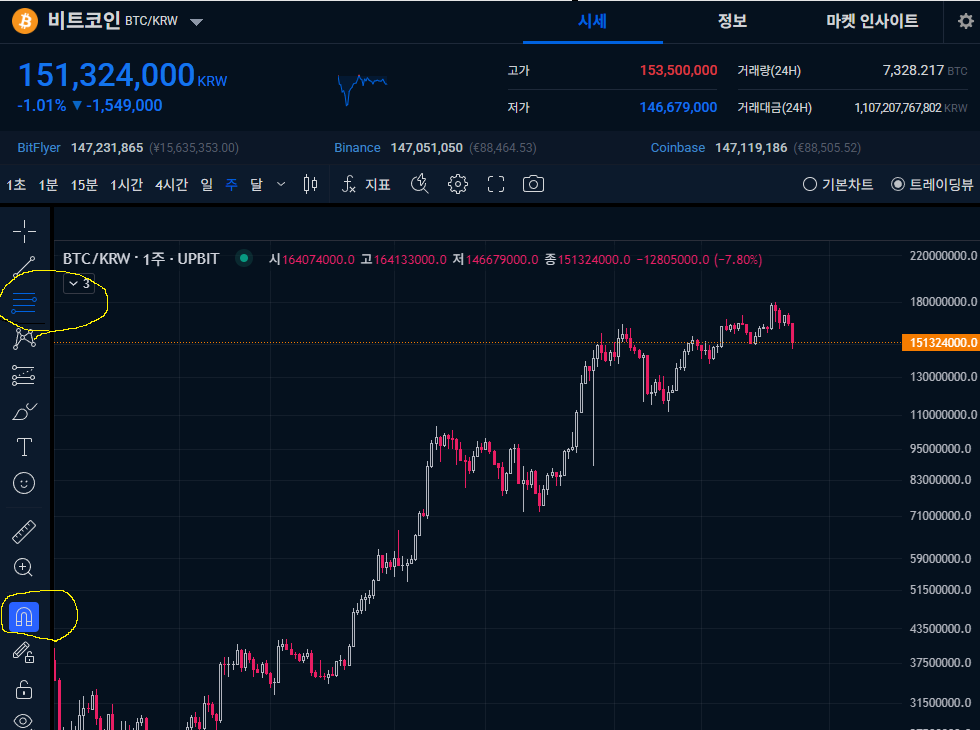
Task: Click the green market status dot
Action: click(x=244, y=258)
